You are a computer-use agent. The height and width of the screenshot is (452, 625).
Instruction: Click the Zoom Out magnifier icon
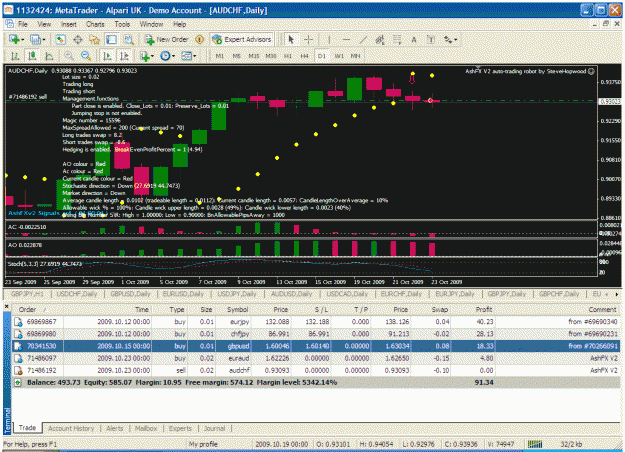click(x=86, y=56)
